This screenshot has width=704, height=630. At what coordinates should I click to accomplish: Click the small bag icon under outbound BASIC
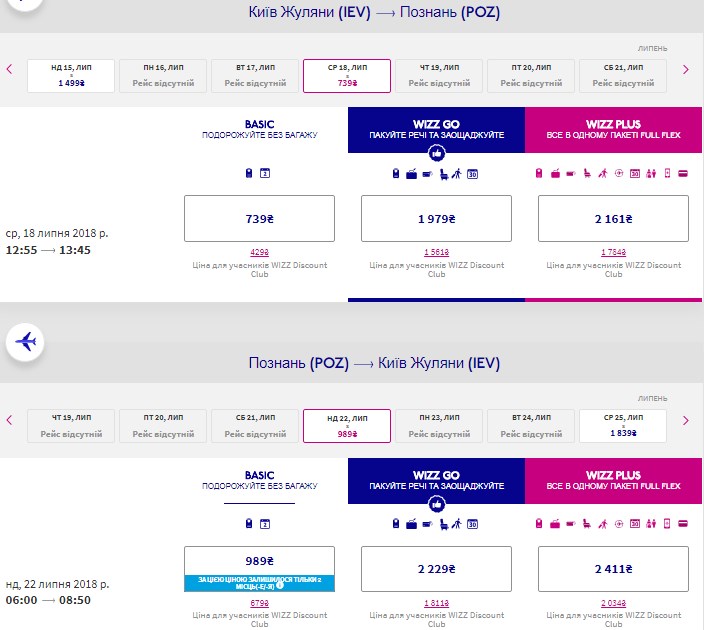249,175
